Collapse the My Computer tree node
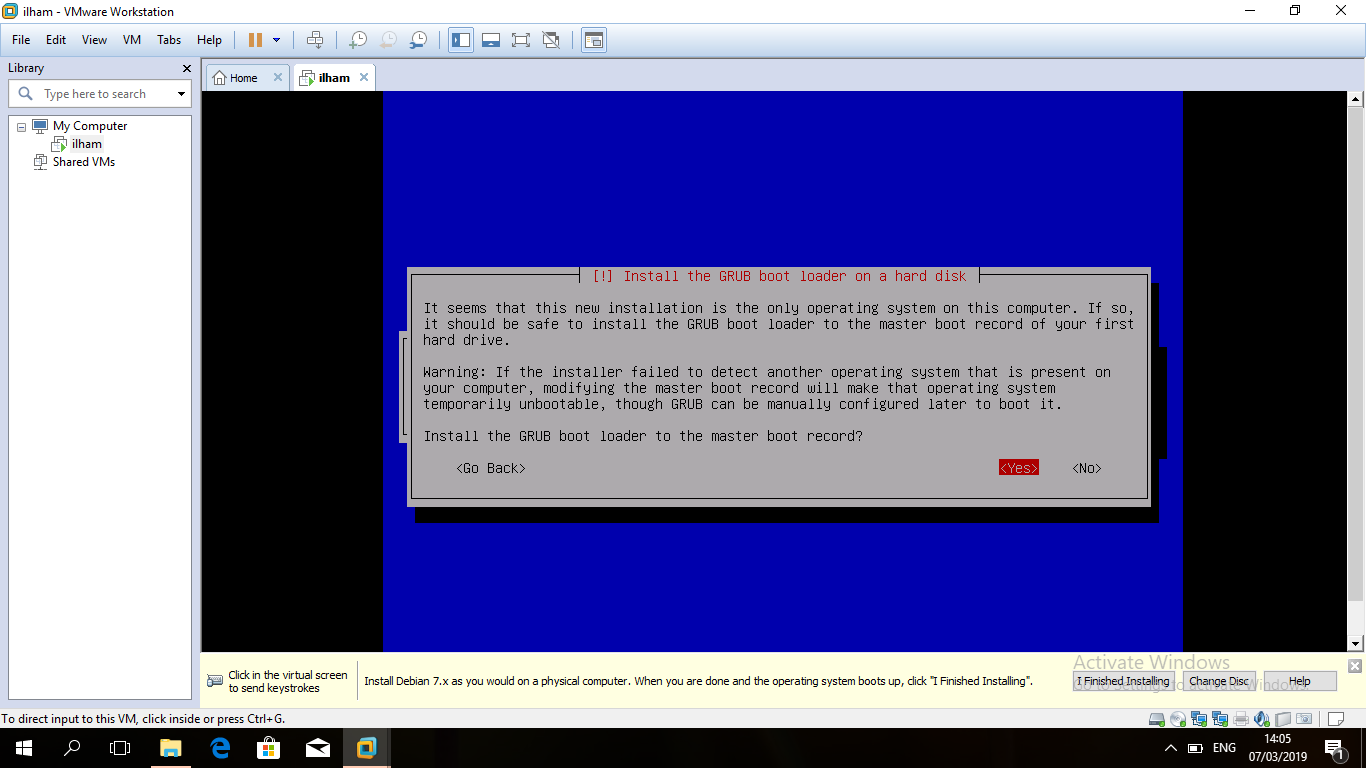Image resolution: width=1366 pixels, height=768 pixels. (22, 126)
